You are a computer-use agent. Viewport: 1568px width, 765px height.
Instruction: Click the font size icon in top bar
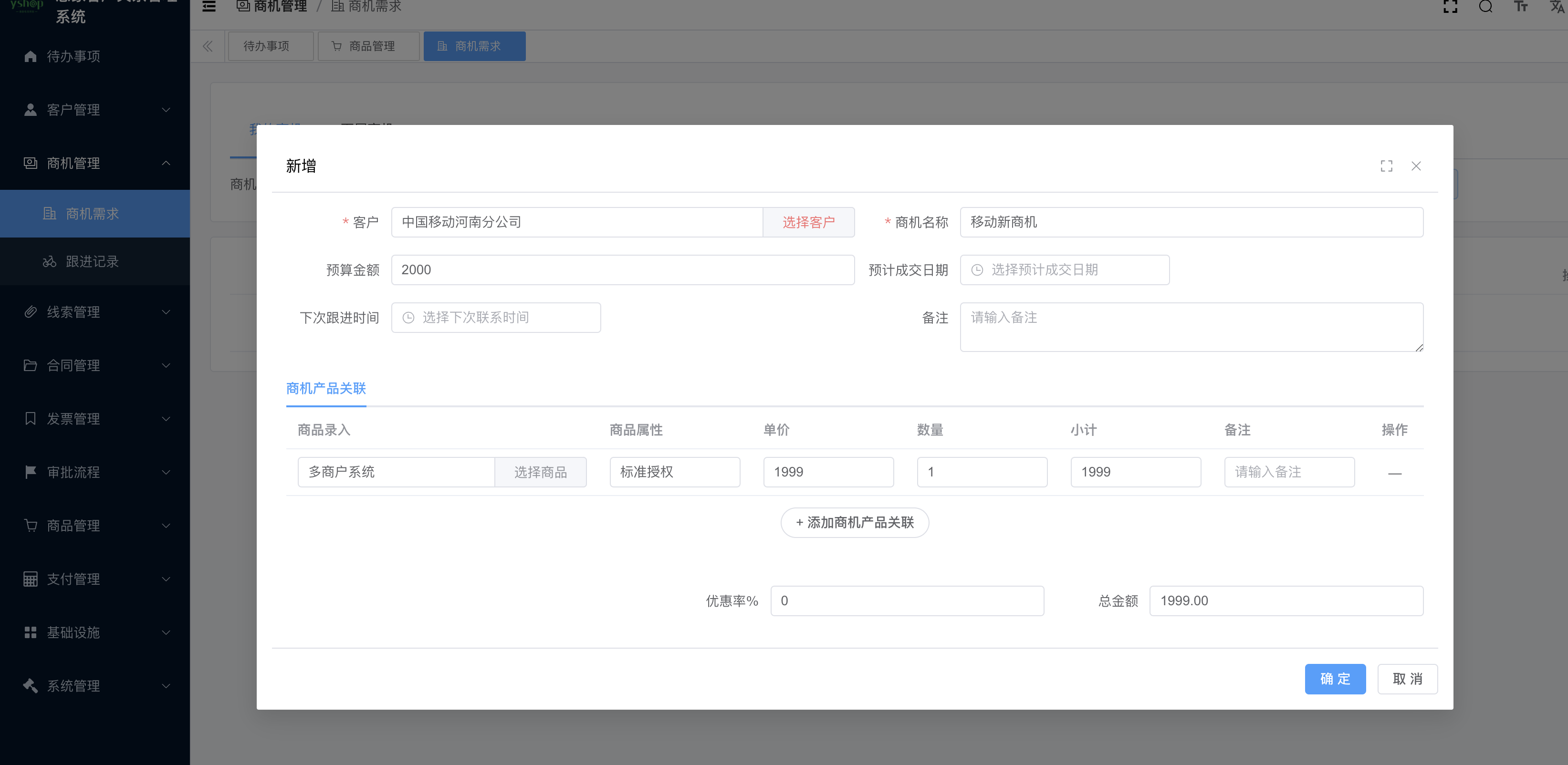[1521, 6]
